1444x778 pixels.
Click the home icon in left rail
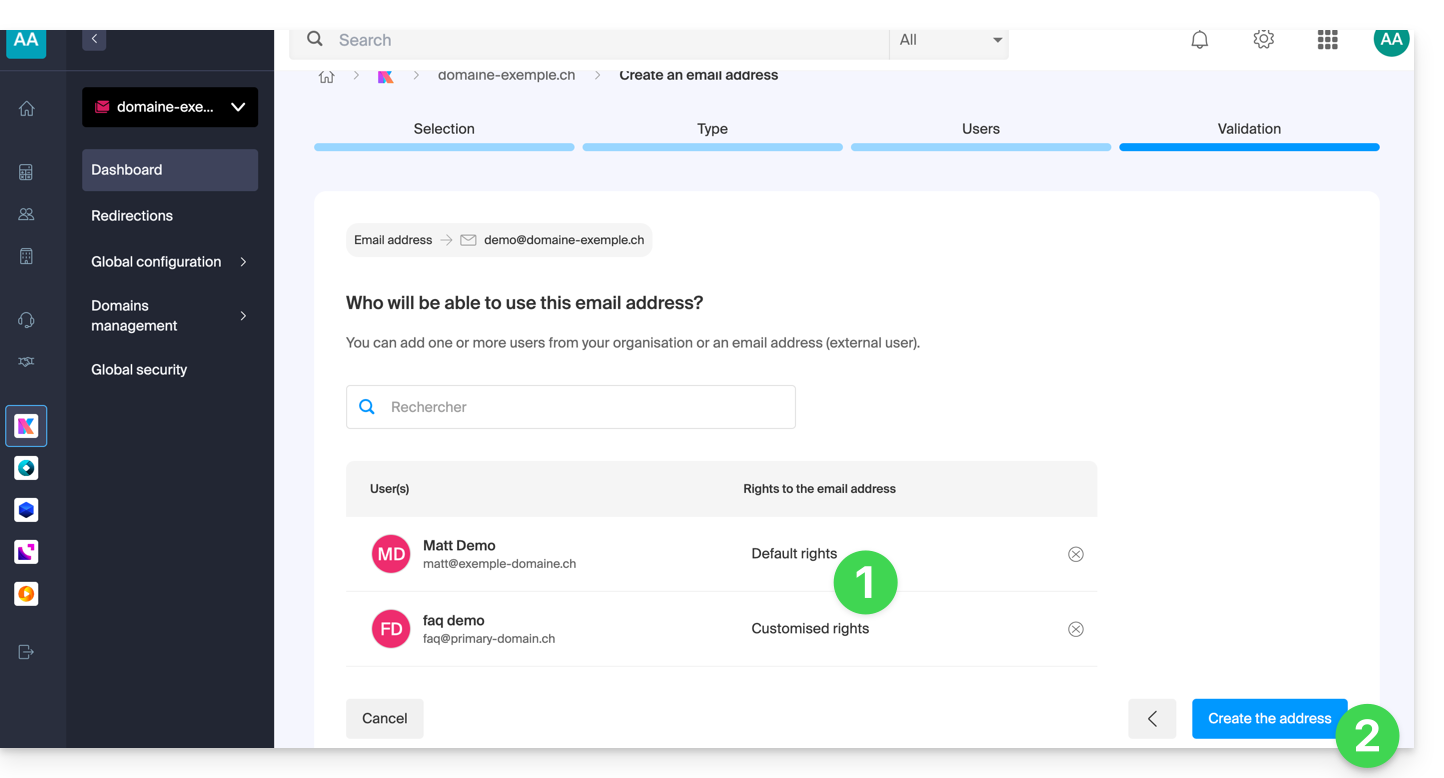(27, 109)
